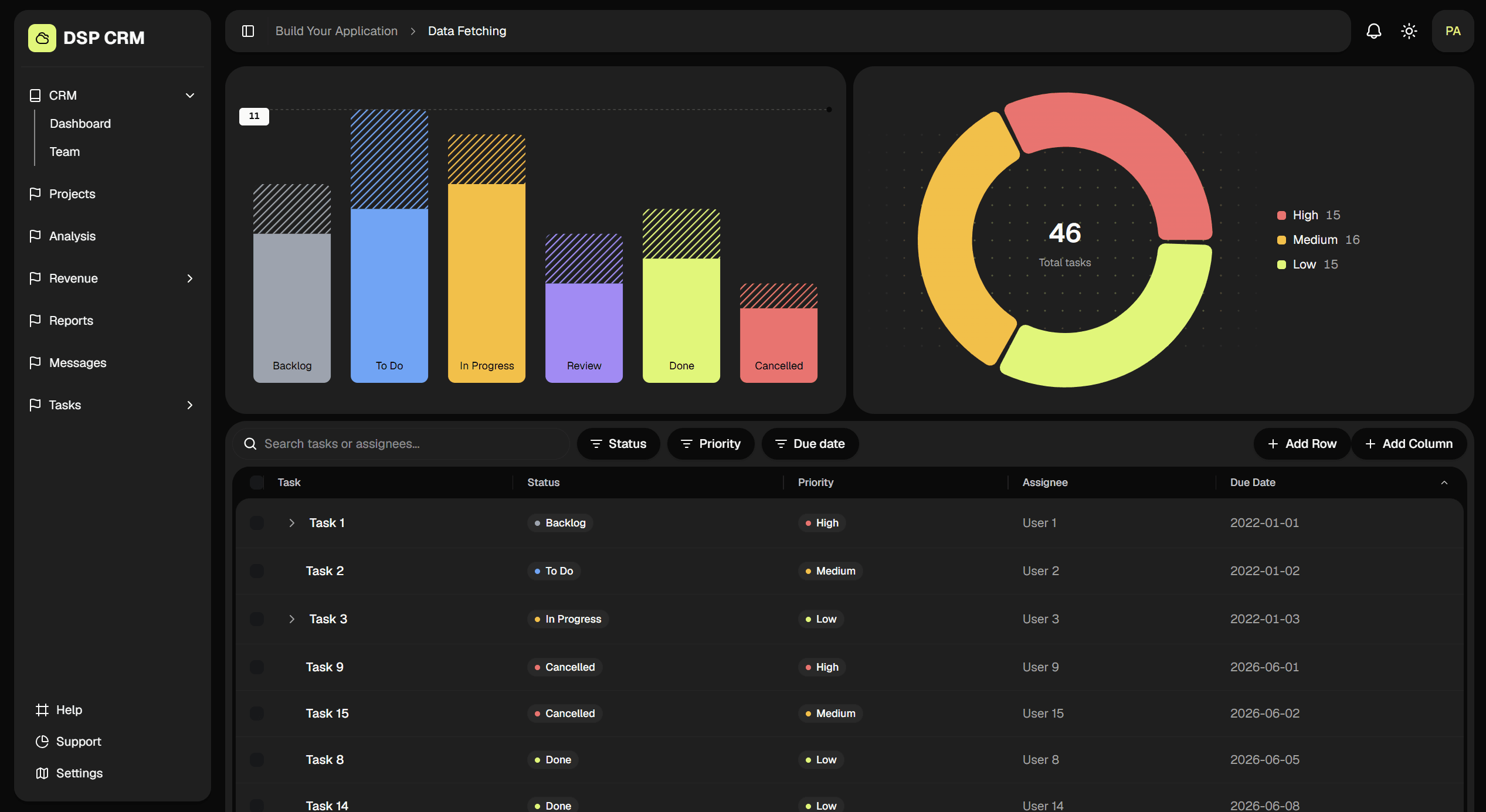Click the Priority filter lines icon
This screenshot has width=1486, height=812.
[x=687, y=444]
